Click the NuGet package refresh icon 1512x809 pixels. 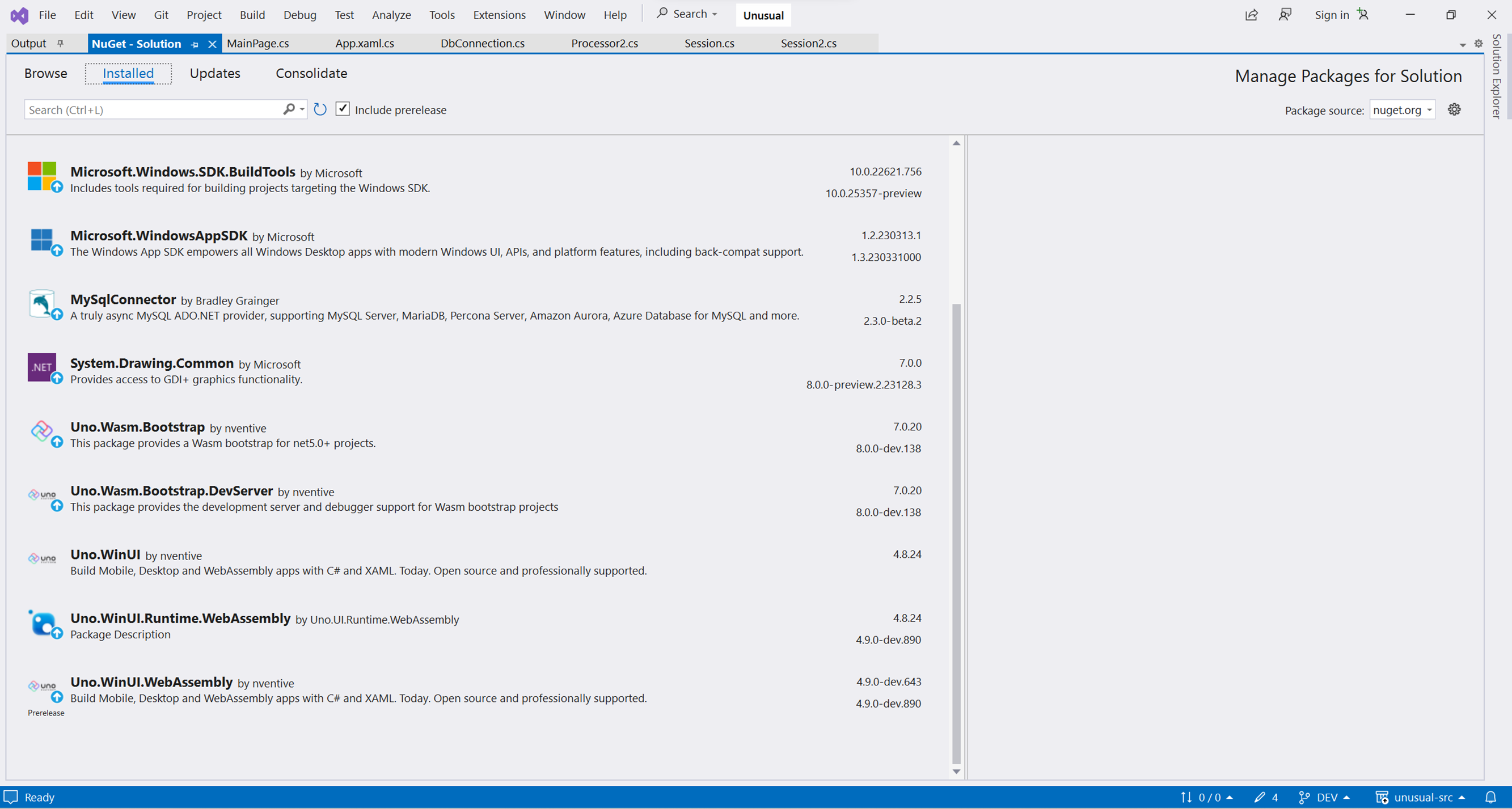pos(320,109)
